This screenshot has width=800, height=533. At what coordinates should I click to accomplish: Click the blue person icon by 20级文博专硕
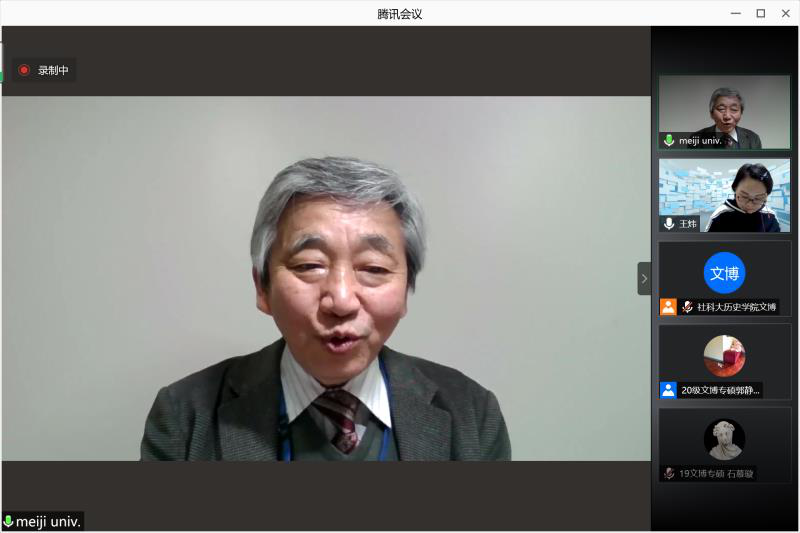pos(668,390)
